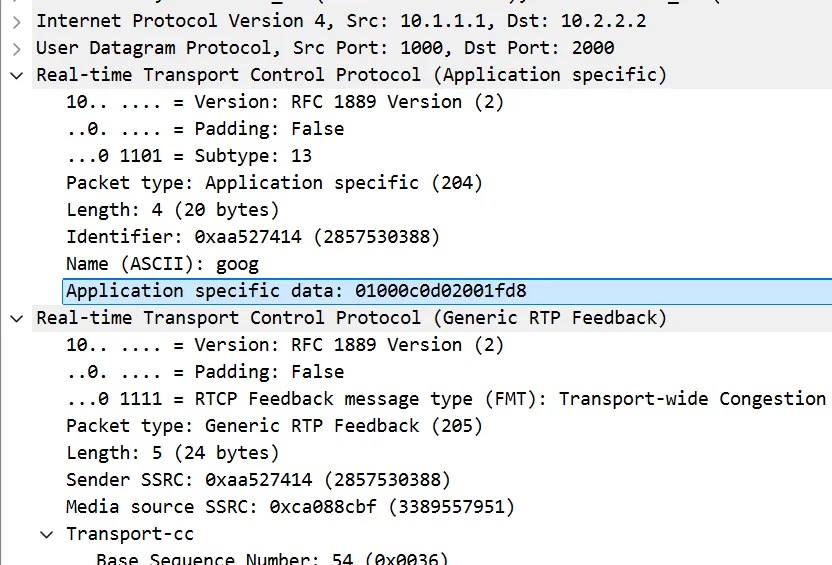
Task: Collapse the Application specific RTCP section
Action: pos(16,75)
